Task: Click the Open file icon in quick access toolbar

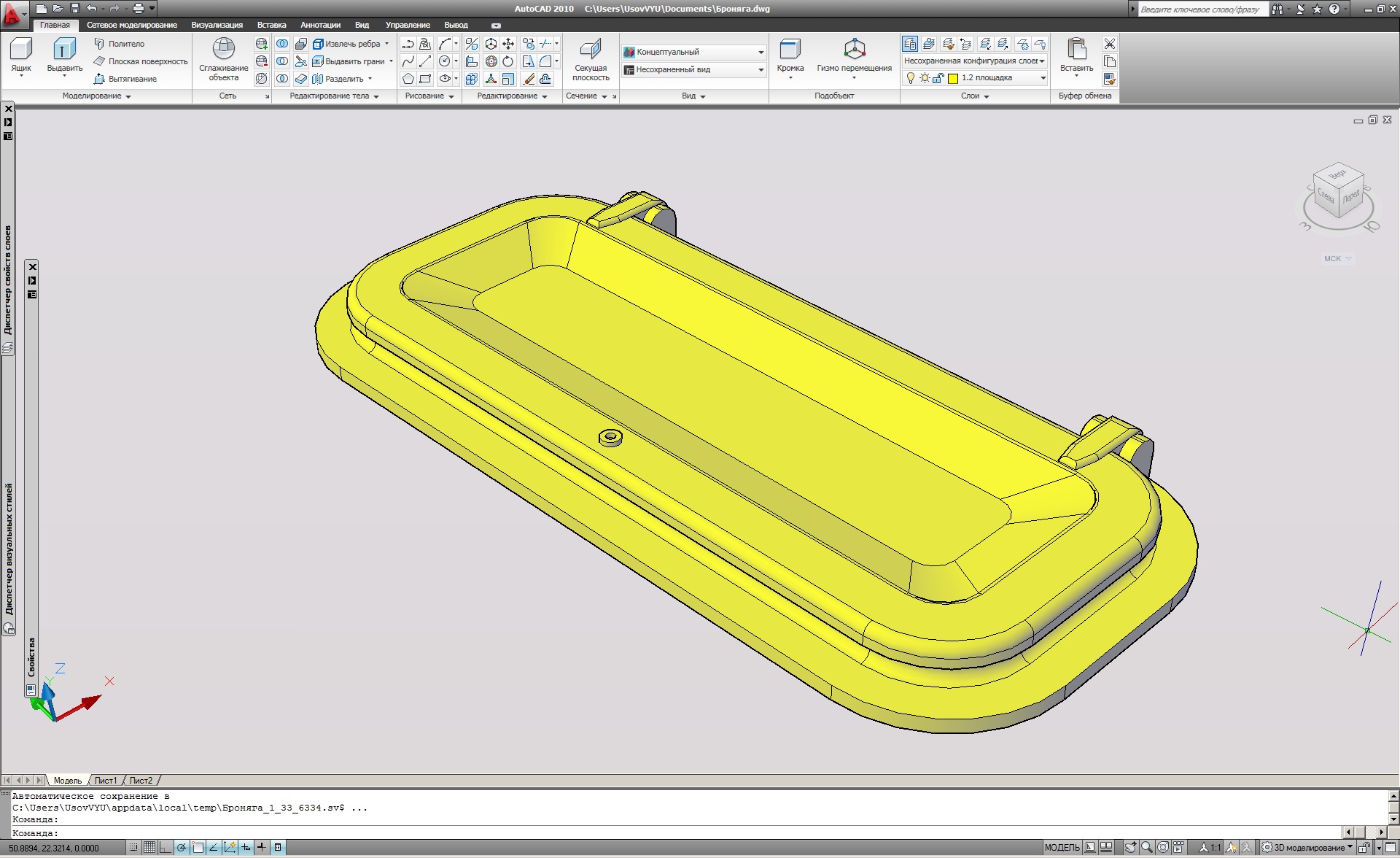Action: point(58,9)
